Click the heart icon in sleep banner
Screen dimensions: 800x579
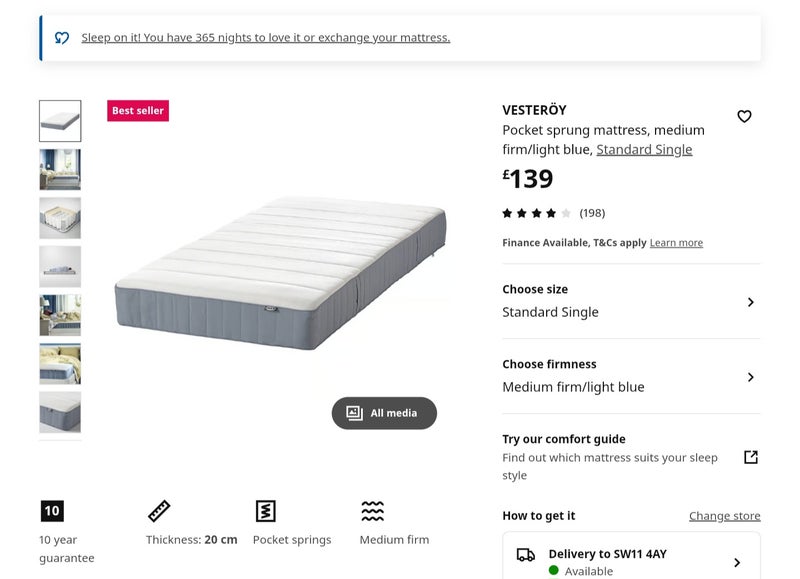click(x=62, y=38)
